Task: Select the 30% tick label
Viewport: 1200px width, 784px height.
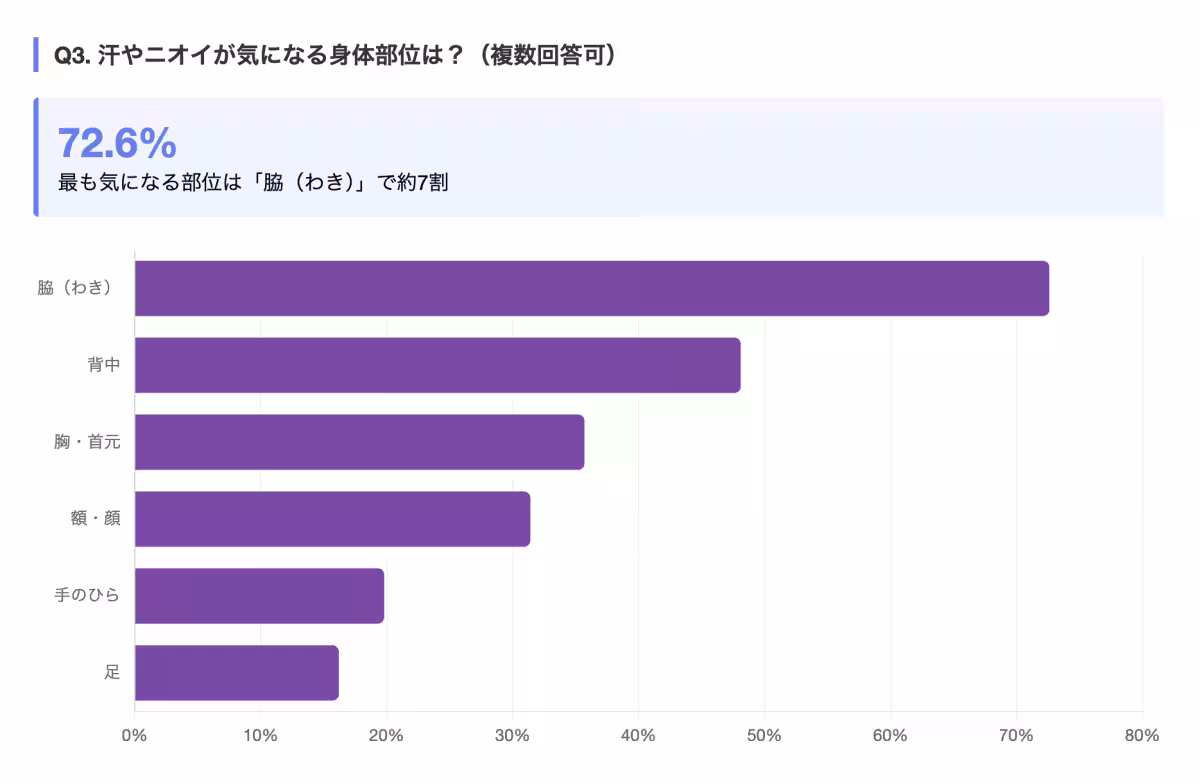Action: point(512,736)
